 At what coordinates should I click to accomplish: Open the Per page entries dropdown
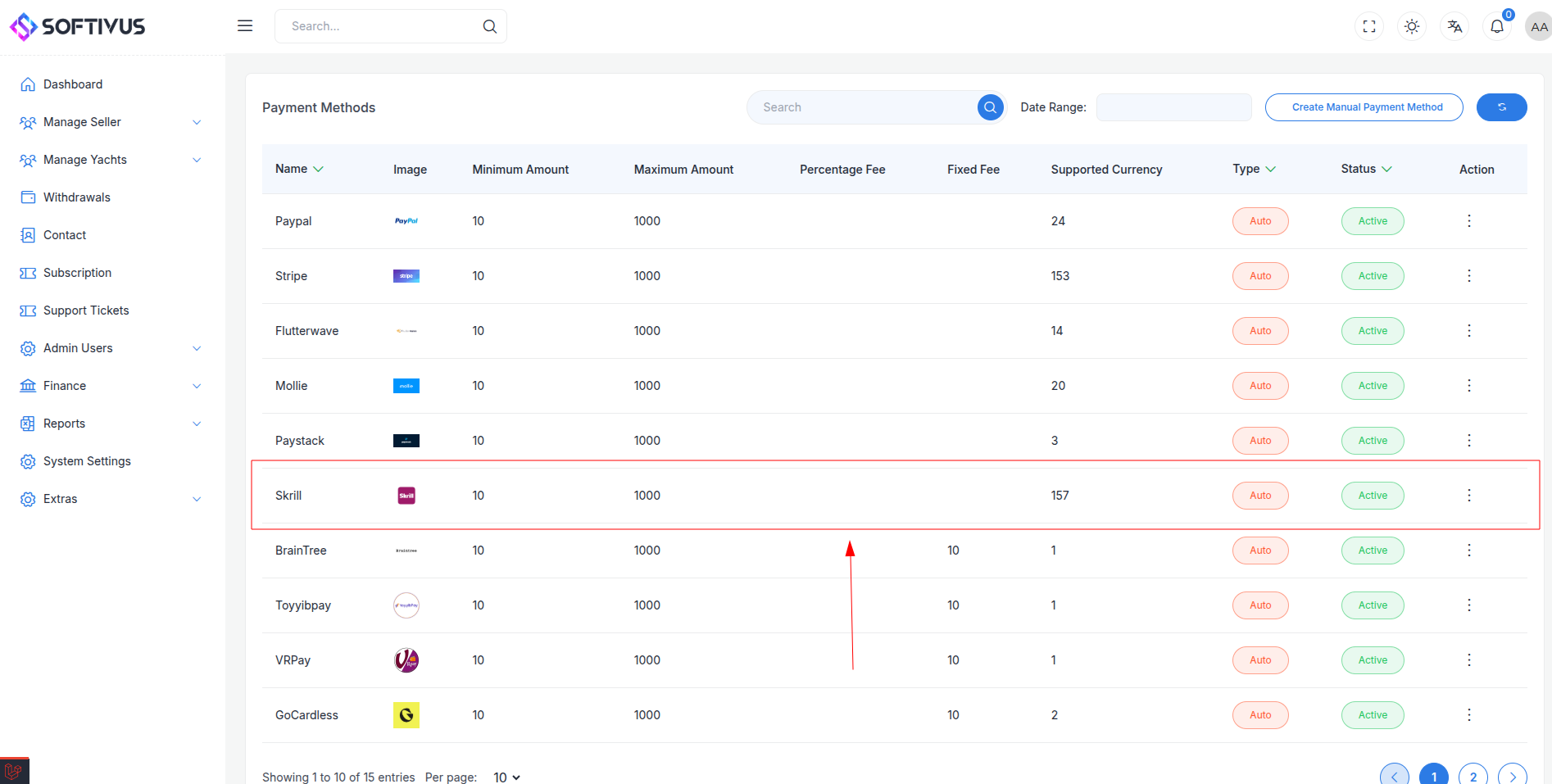tap(506, 777)
